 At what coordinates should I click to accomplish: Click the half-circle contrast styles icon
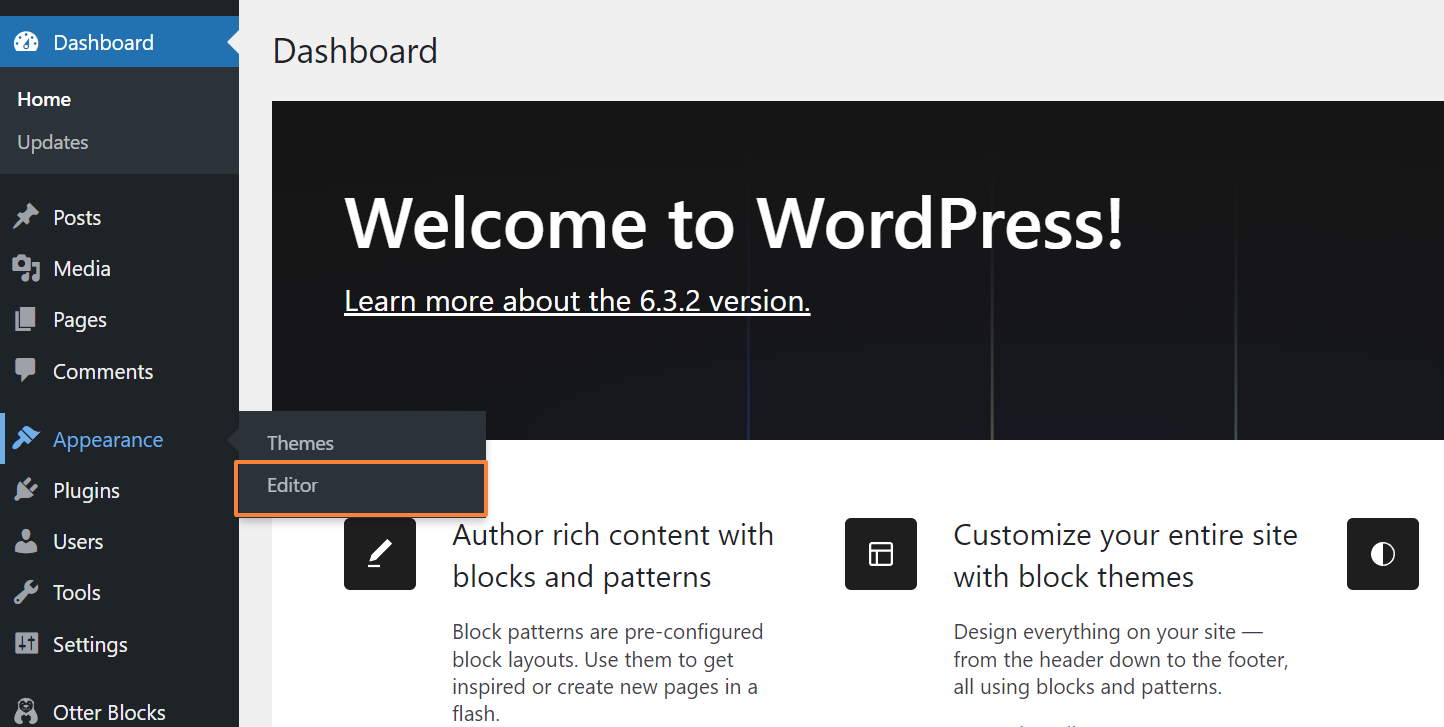[1383, 553]
